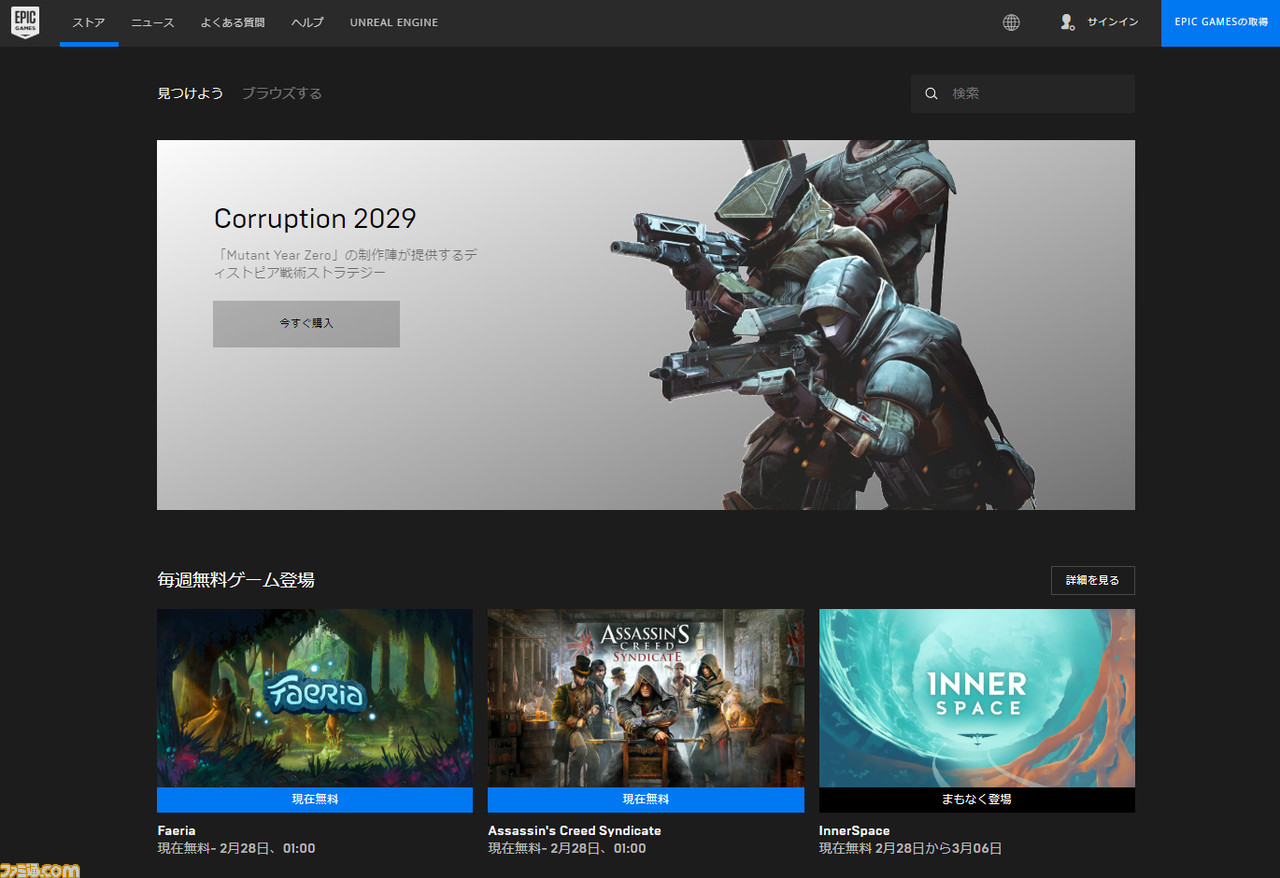1280x878 pixels.
Task: Click 詳細を見る button
Action: tap(1092, 580)
